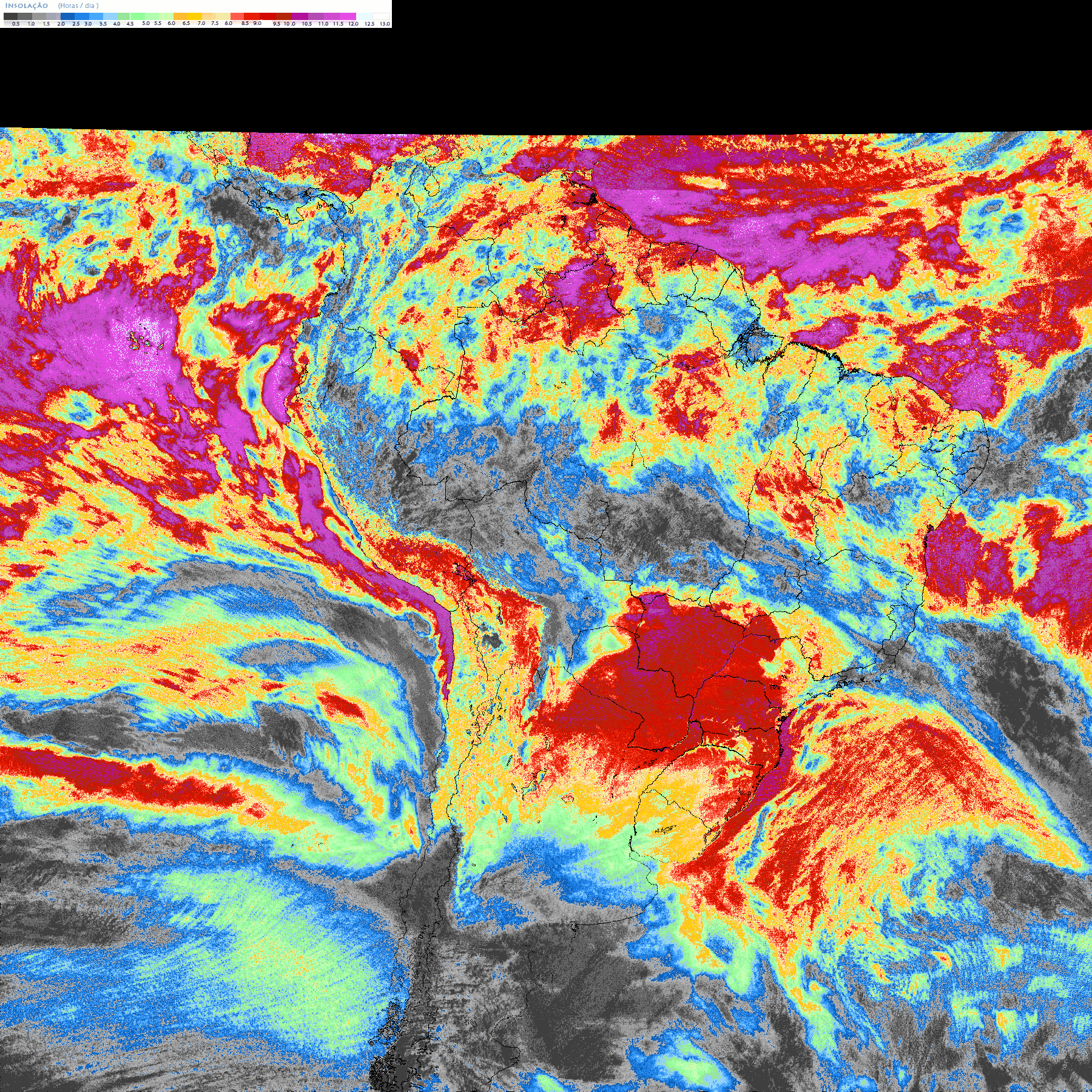
Task: Click the "0.5" legend value
Action: click(x=16, y=24)
